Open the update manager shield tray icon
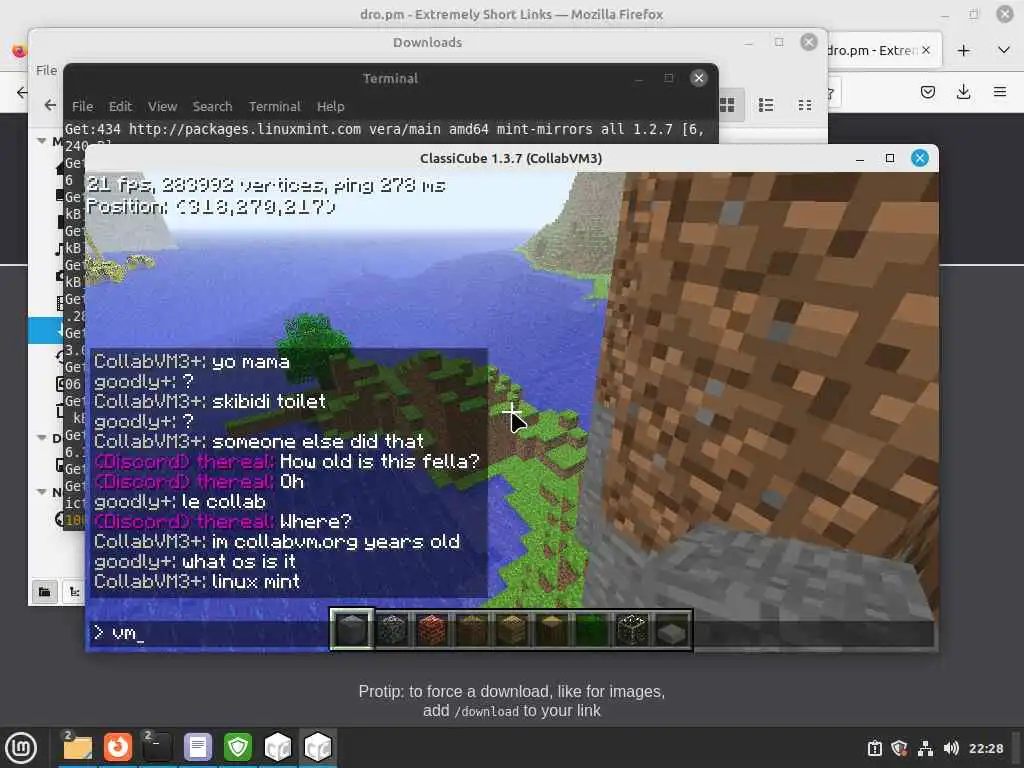This screenshot has height=768, width=1024. (x=899, y=748)
